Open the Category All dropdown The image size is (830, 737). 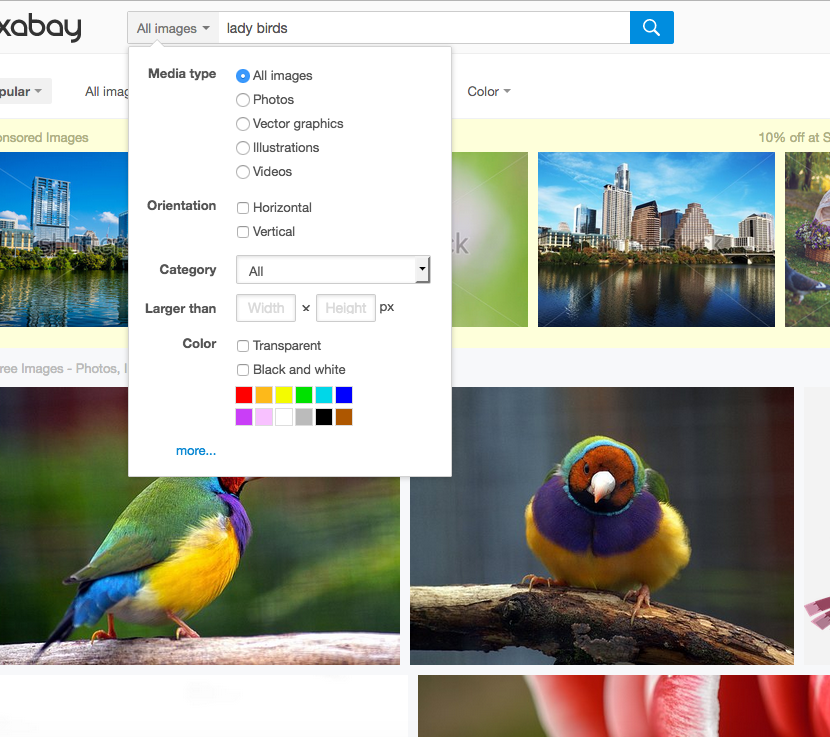333,270
